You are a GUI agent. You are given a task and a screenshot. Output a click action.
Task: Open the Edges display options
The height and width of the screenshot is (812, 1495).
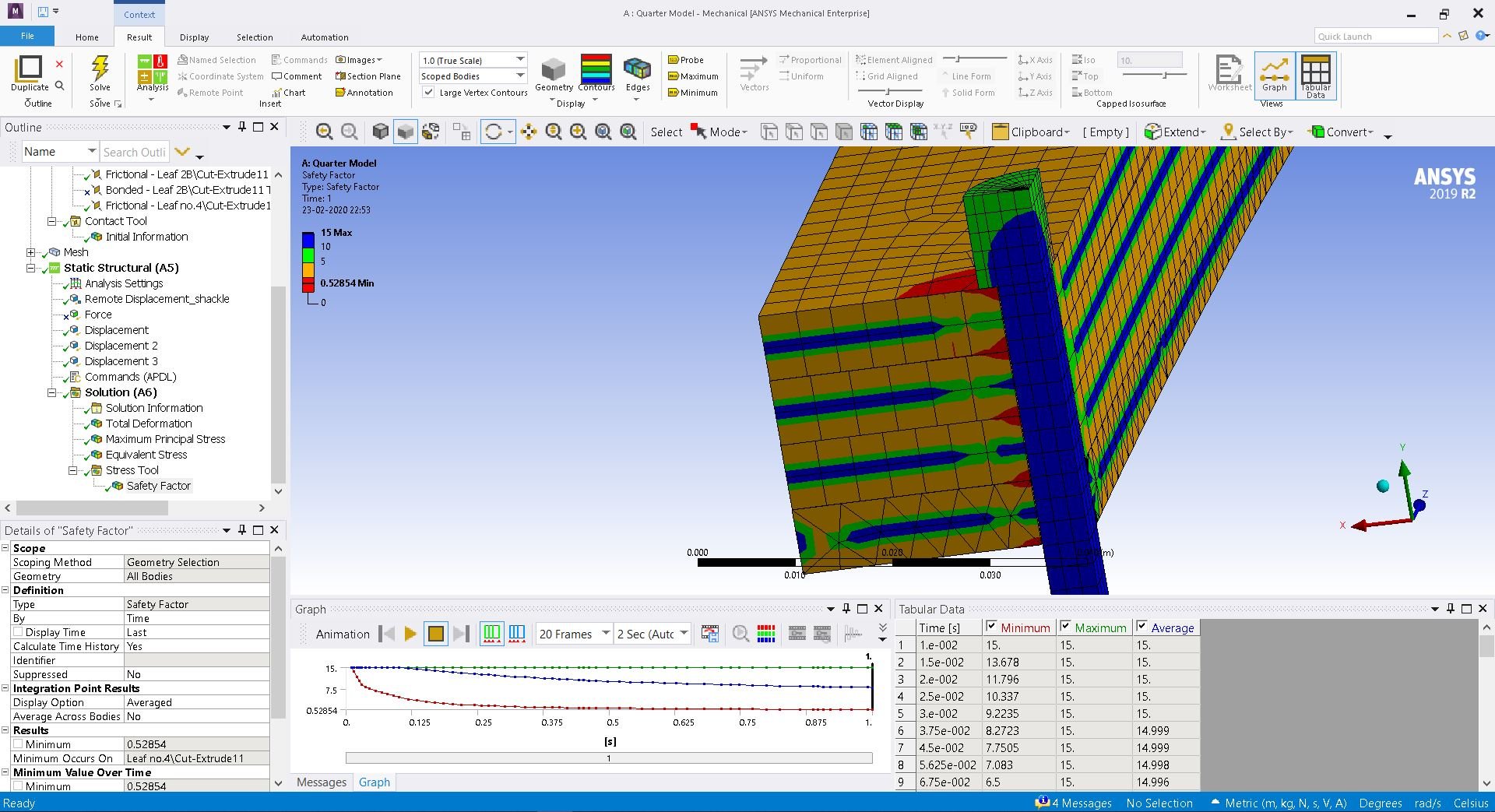click(638, 69)
